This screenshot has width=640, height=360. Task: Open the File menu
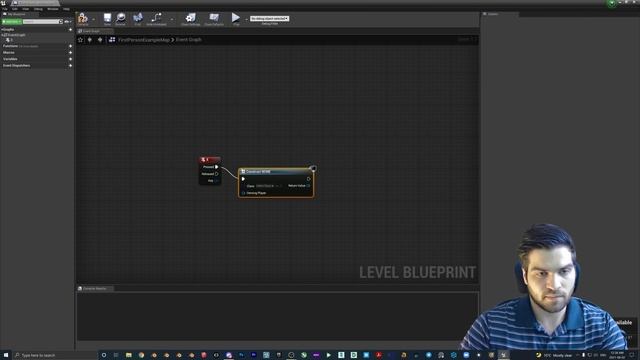click(x=4, y=9)
